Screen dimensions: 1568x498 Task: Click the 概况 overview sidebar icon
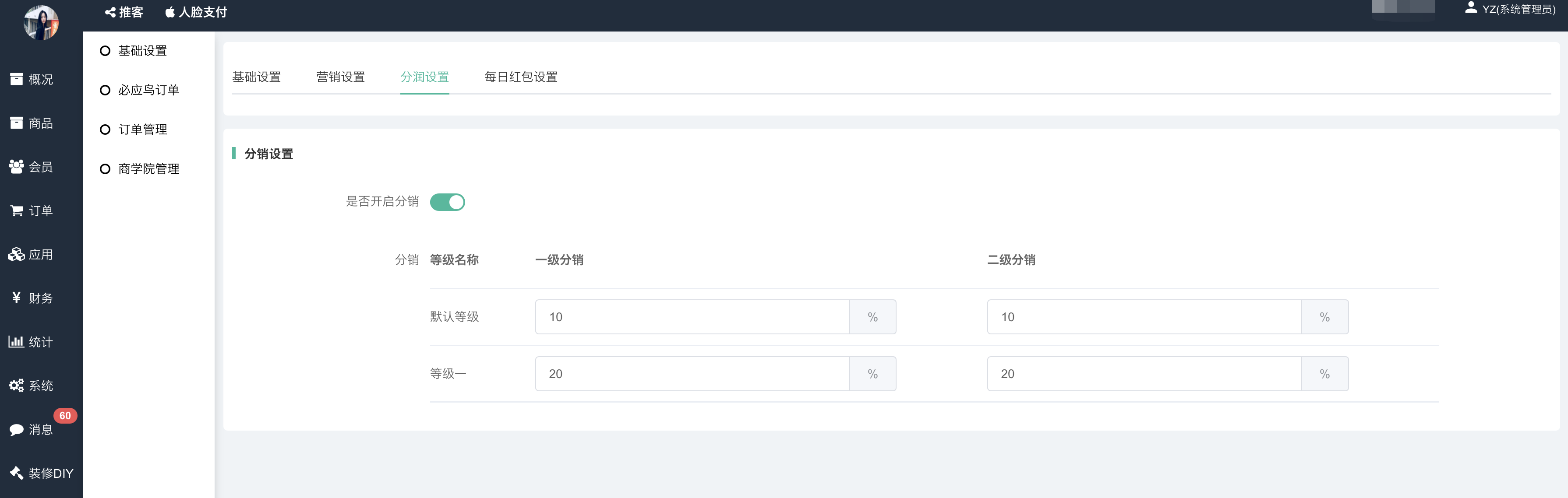(x=17, y=79)
